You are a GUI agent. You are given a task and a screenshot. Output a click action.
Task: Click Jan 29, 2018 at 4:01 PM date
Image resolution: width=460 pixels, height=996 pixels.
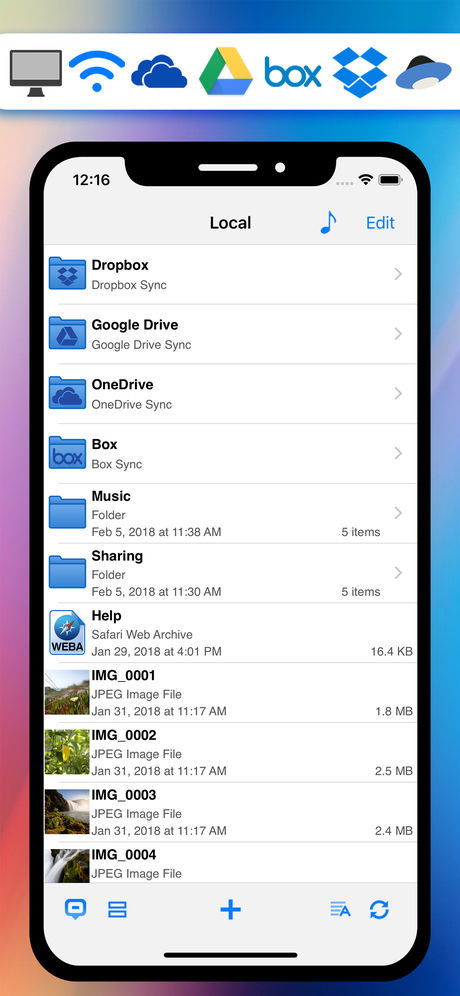pyautogui.click(x=156, y=651)
